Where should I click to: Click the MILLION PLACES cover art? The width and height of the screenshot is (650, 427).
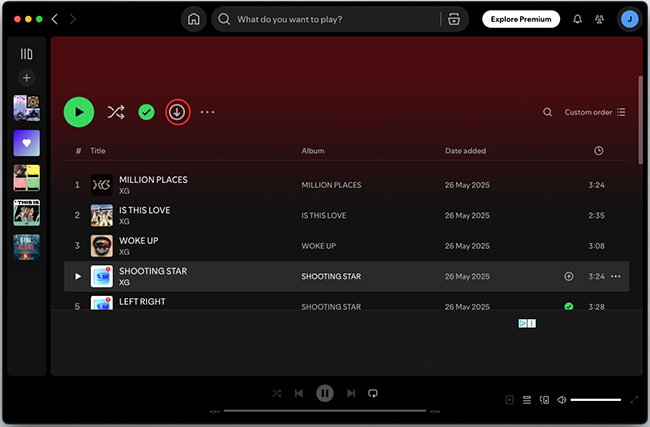click(102, 185)
